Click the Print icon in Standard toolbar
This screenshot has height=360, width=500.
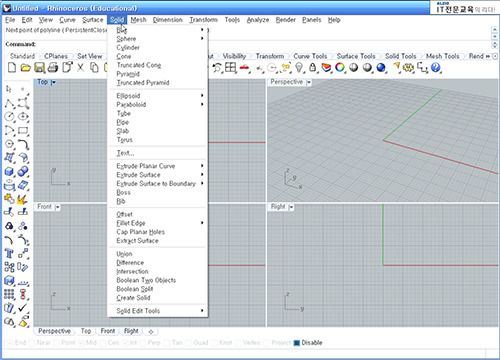click(53, 68)
